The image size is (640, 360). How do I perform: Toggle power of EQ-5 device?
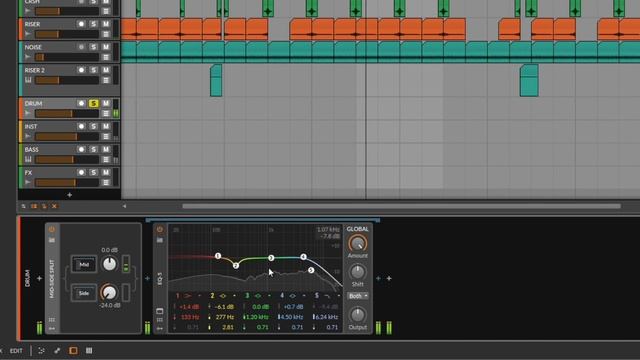pyautogui.click(x=160, y=229)
